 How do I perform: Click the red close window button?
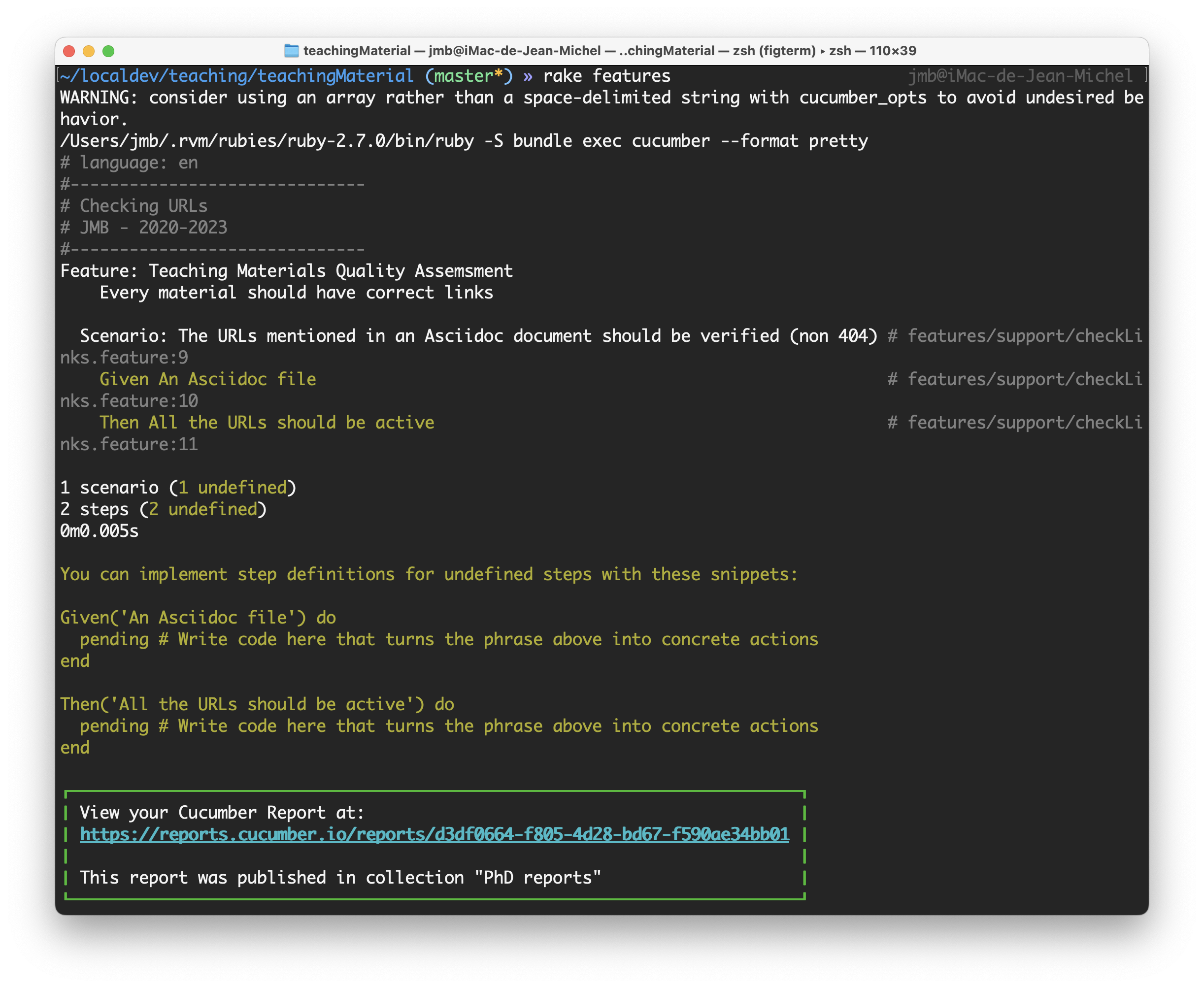click(69, 51)
